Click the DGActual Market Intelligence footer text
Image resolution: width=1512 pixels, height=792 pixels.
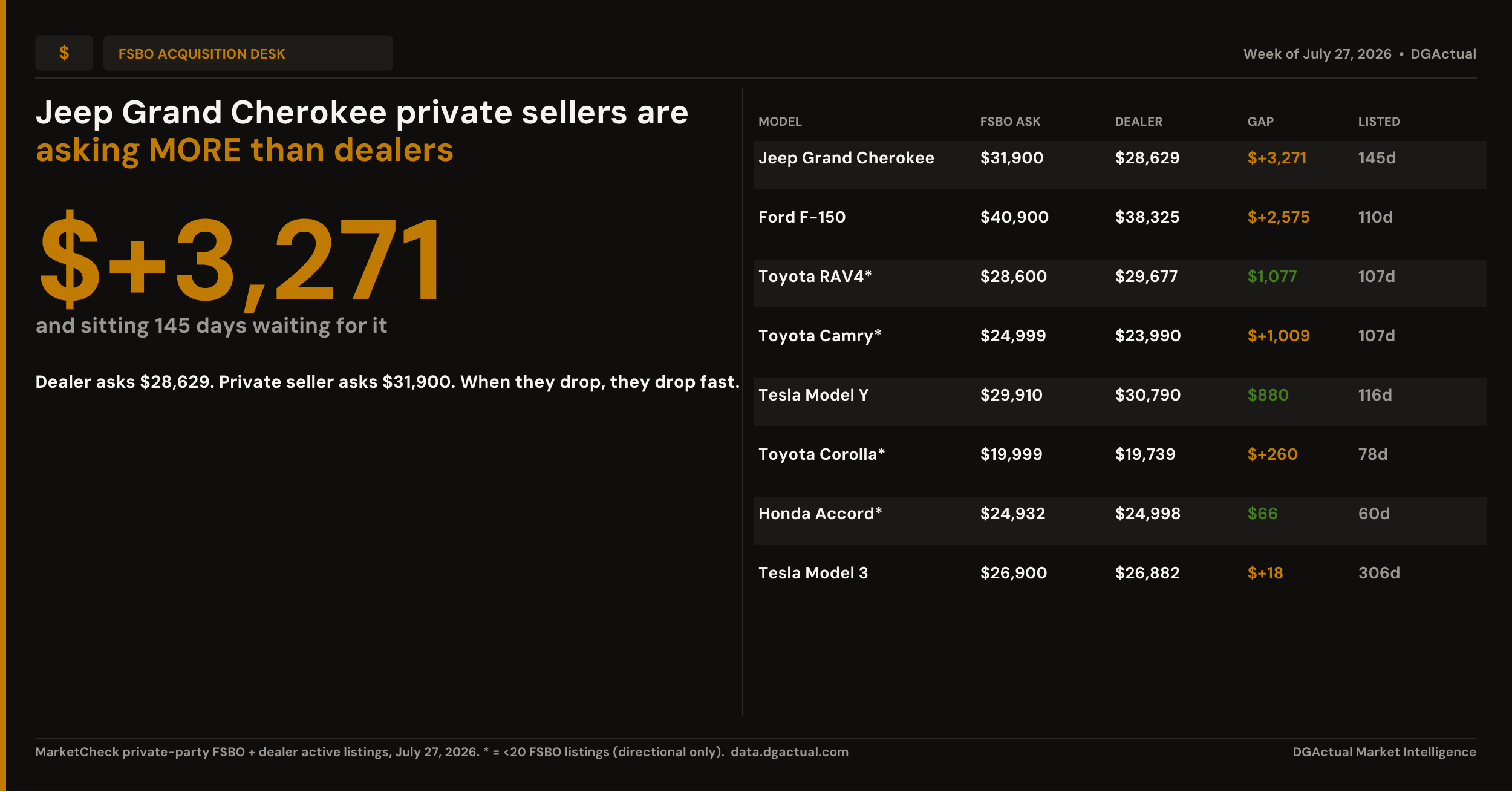click(x=1384, y=752)
